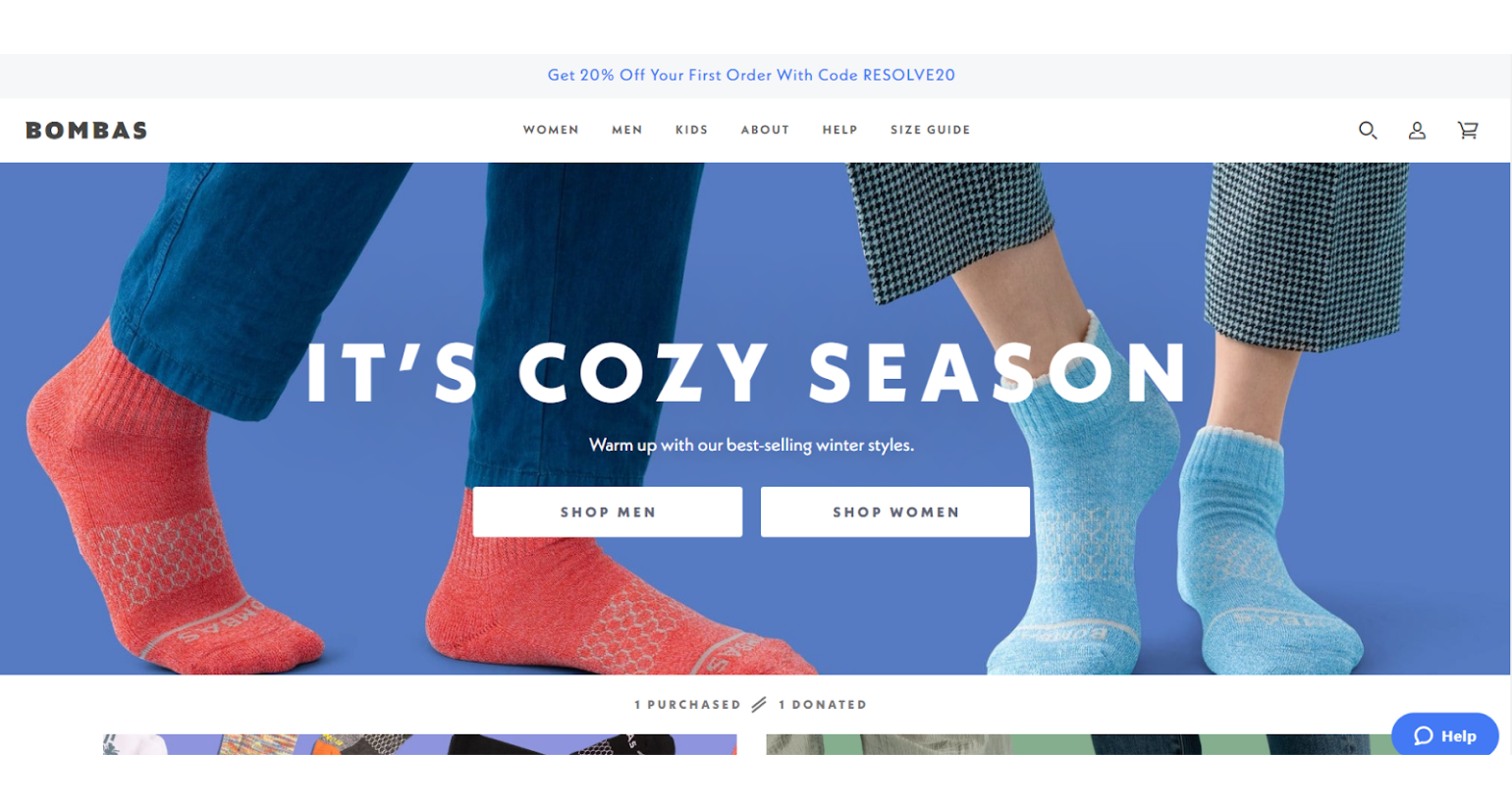This screenshot has width=1512, height=809.
Task: Select the left product thumbnail below hero
Action: click(420, 744)
